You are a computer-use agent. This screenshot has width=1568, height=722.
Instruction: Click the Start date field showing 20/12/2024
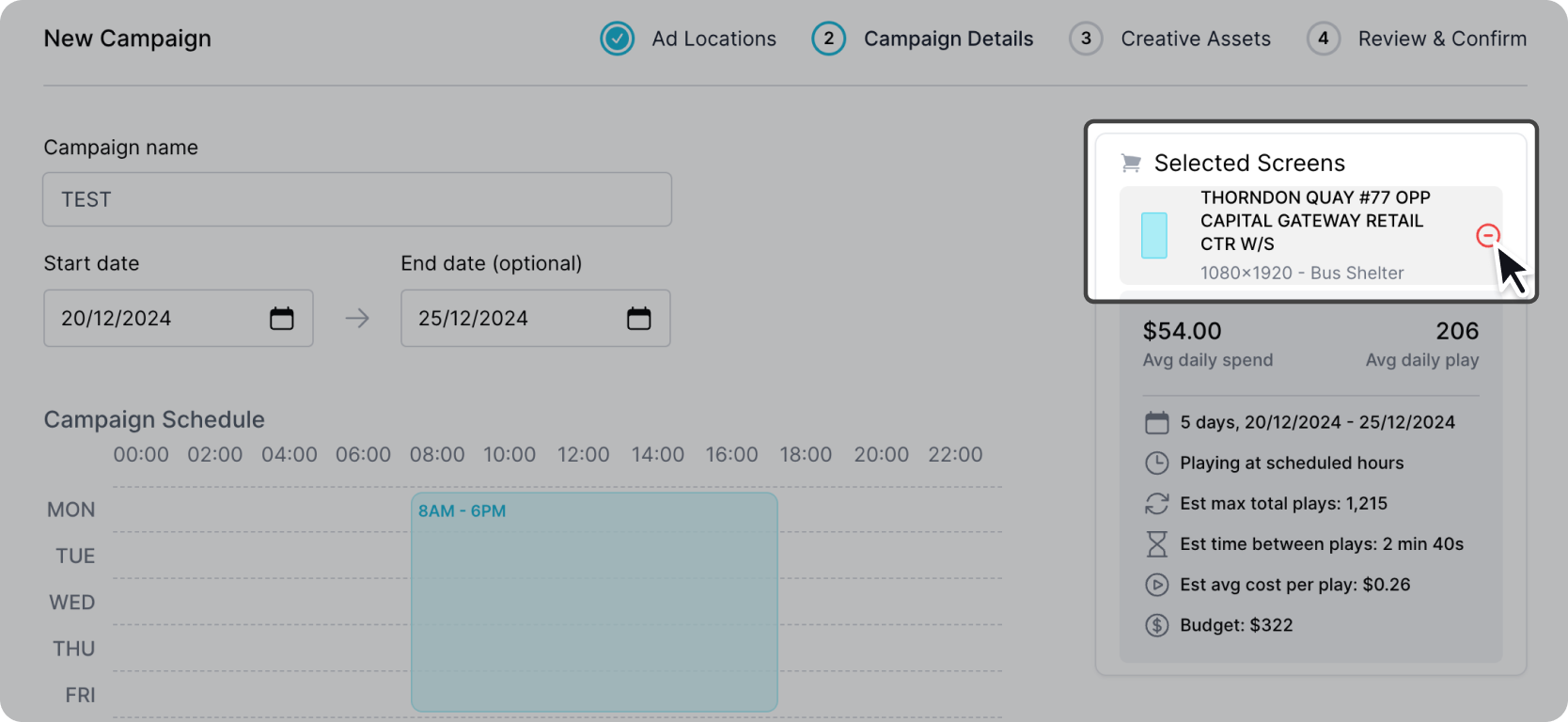(155, 319)
